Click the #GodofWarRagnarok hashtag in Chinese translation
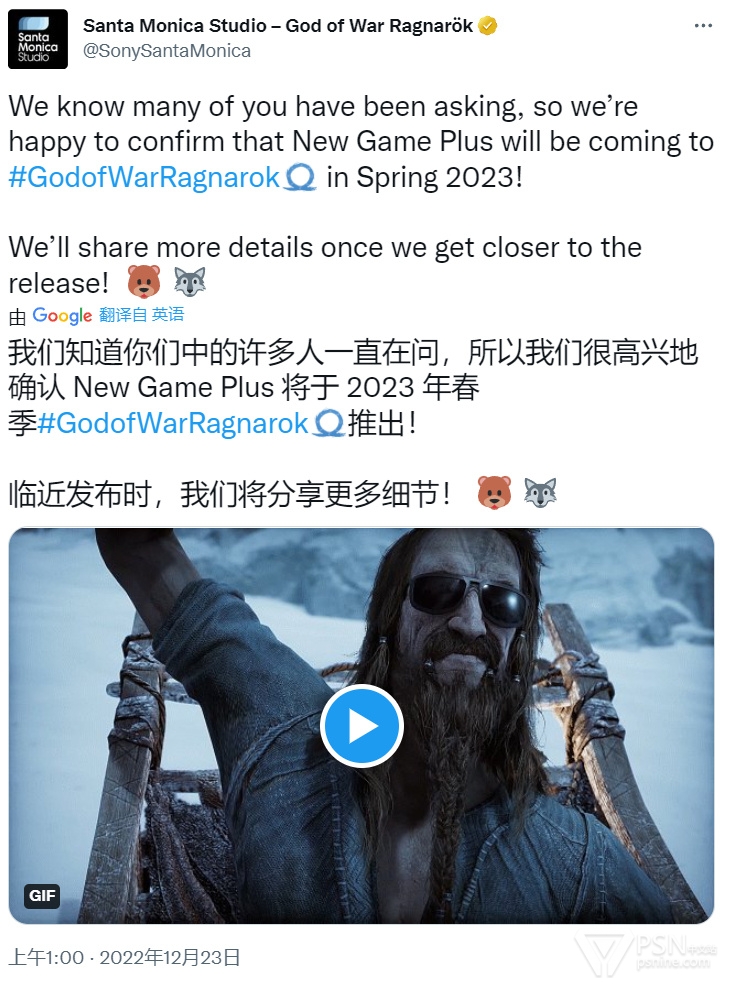Image resolution: width=729 pixels, height=989 pixels. (x=173, y=423)
